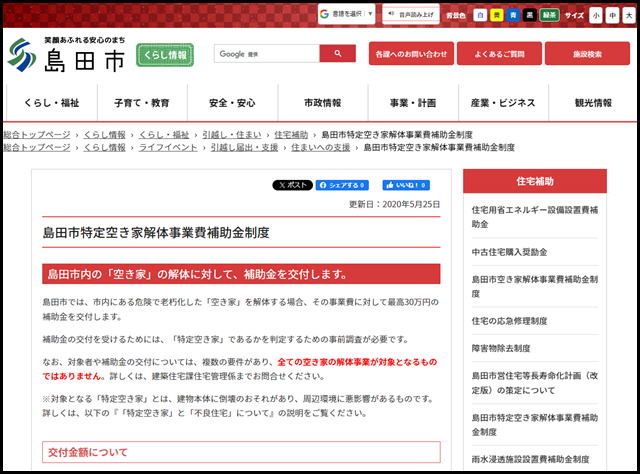The image size is (640, 474).
Task: Select the white background color swatch
Action: [x=480, y=16]
